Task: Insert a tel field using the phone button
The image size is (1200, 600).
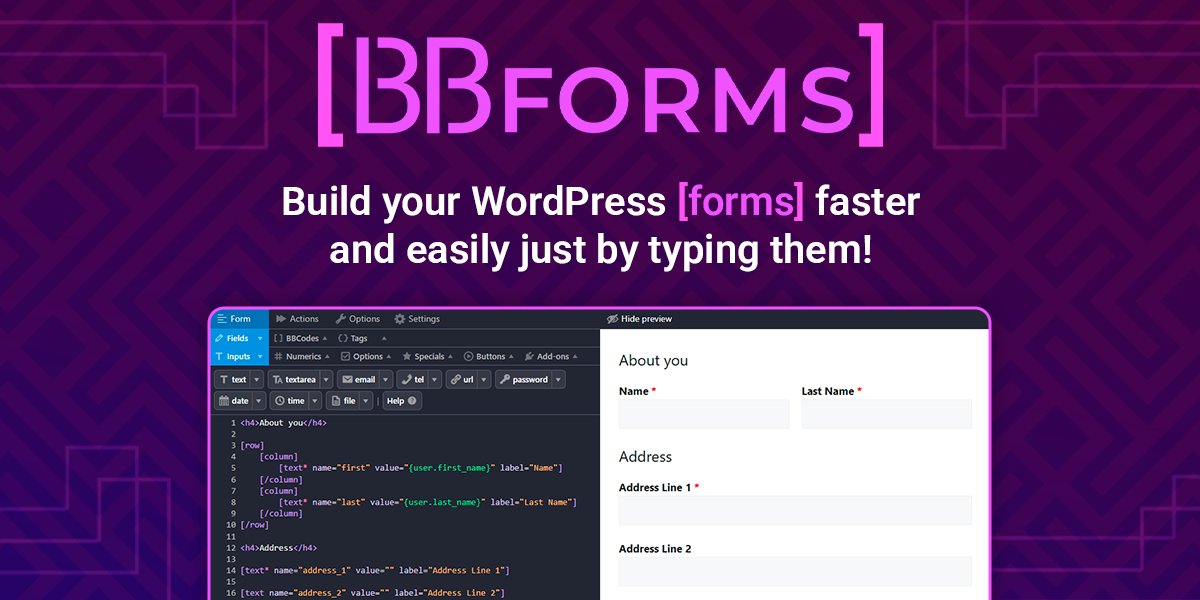Action: 412,380
